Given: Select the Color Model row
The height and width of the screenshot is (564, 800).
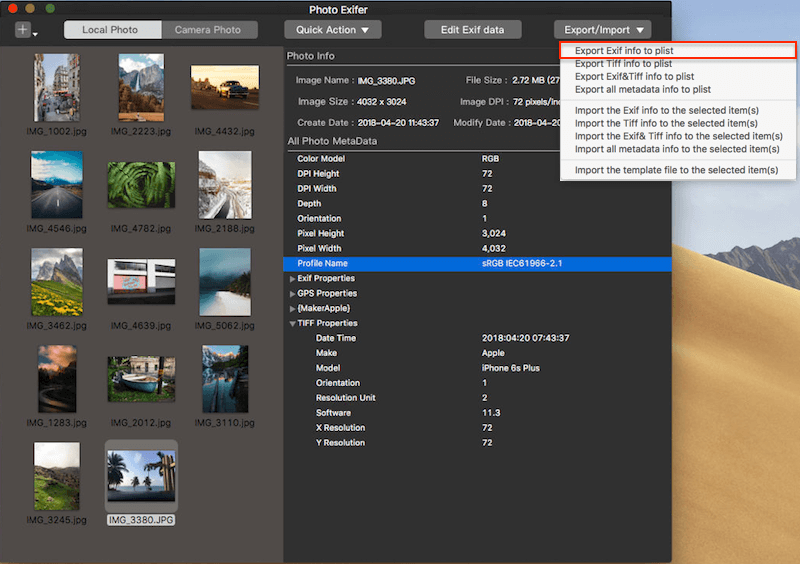Looking at the screenshot, I should point(478,159).
